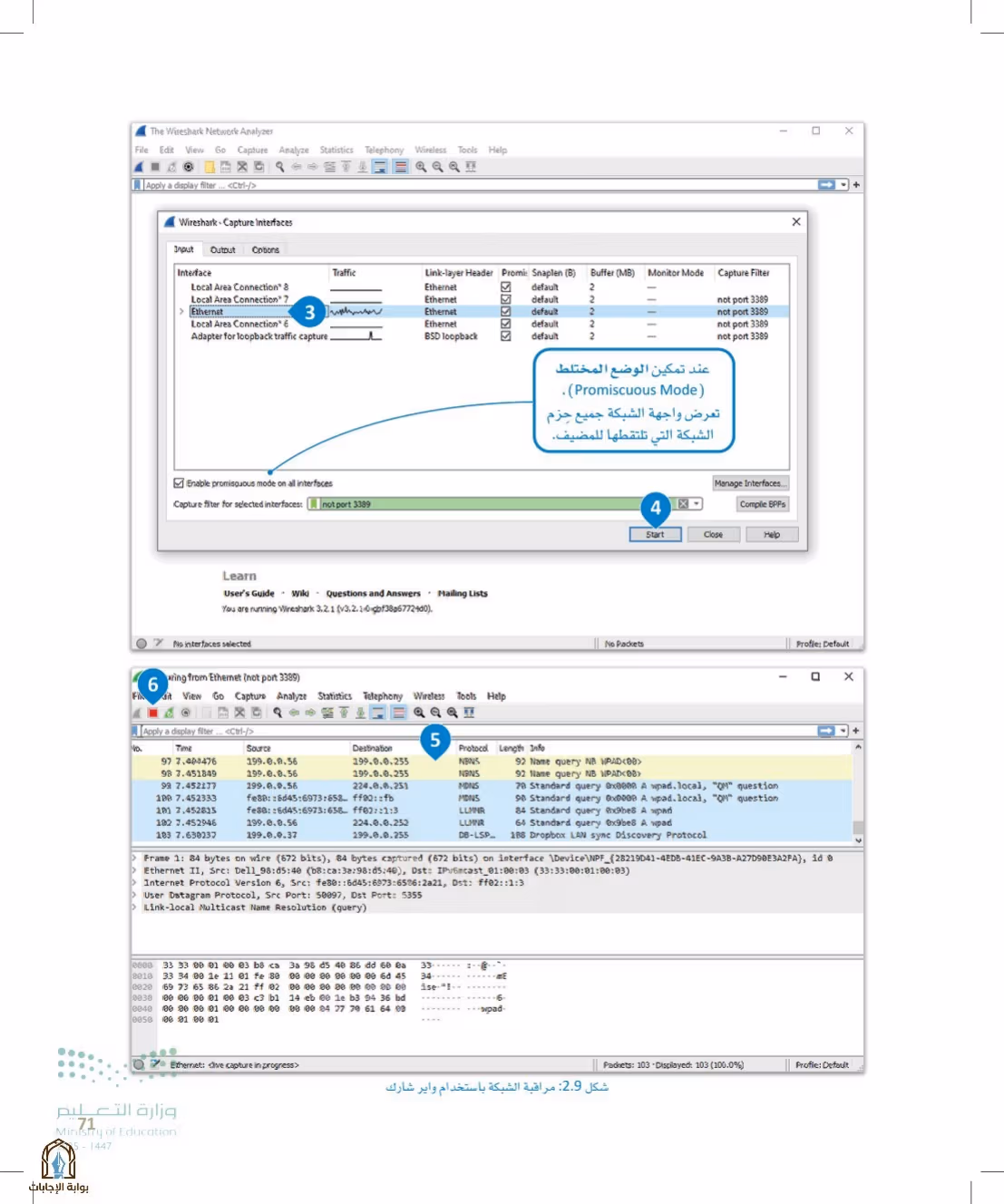Clear the capture filter with the X button

[x=683, y=504]
